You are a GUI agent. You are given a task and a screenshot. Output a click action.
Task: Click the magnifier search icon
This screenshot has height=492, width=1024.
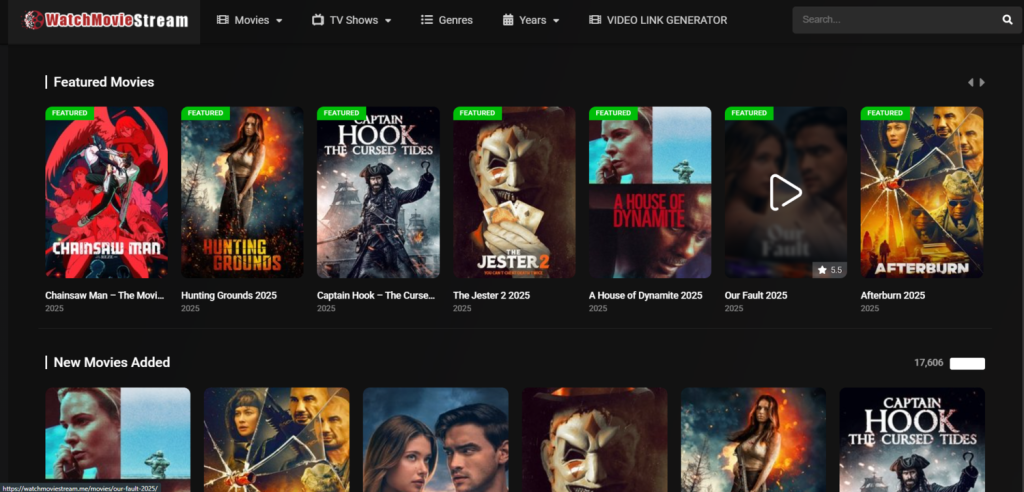click(1007, 20)
